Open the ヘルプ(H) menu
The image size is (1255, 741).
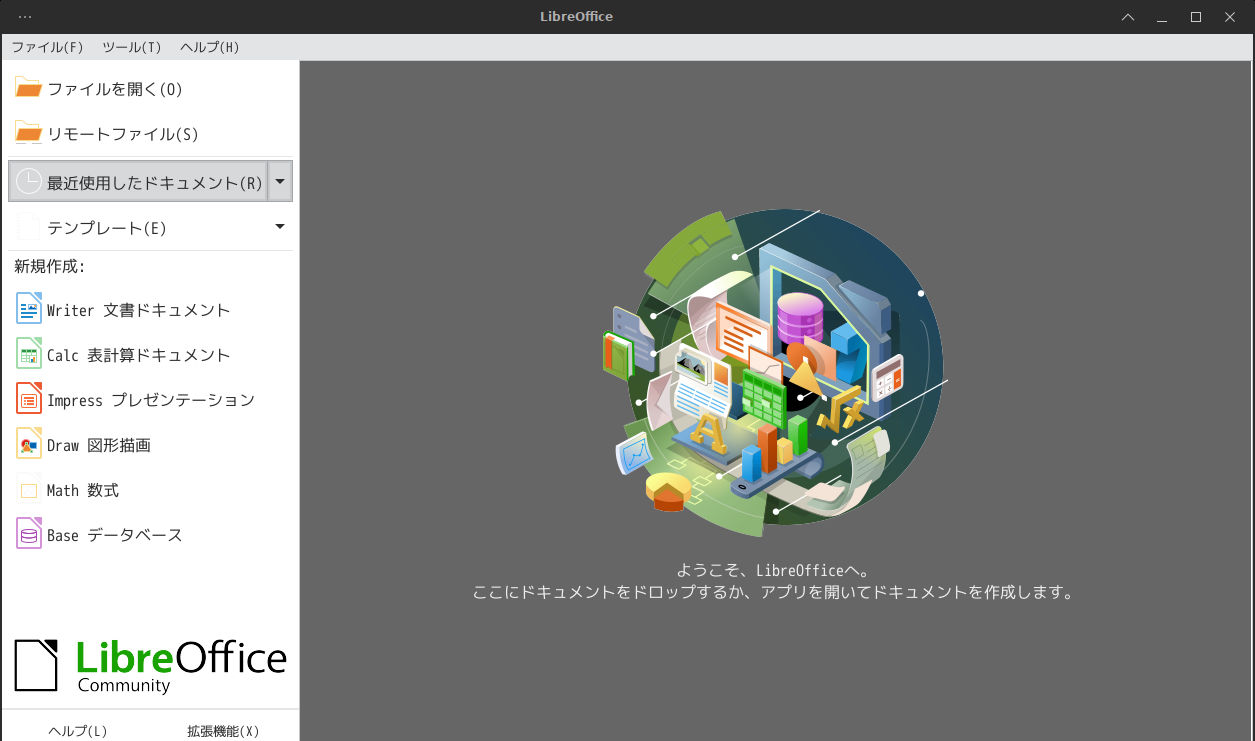coord(210,47)
